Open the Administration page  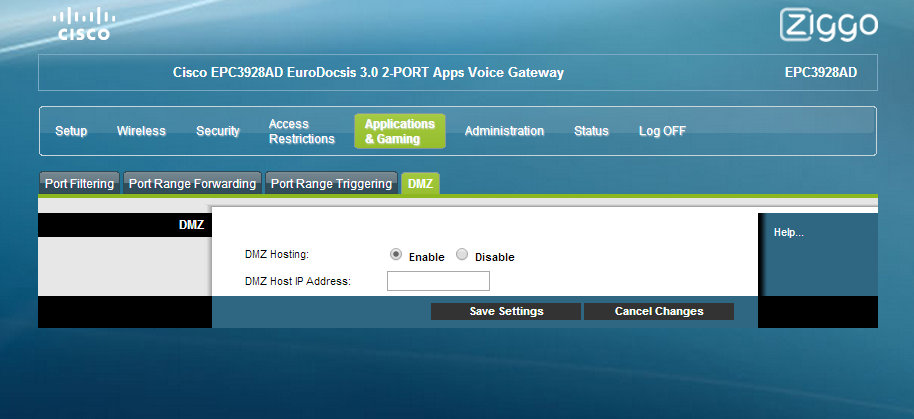(x=504, y=131)
